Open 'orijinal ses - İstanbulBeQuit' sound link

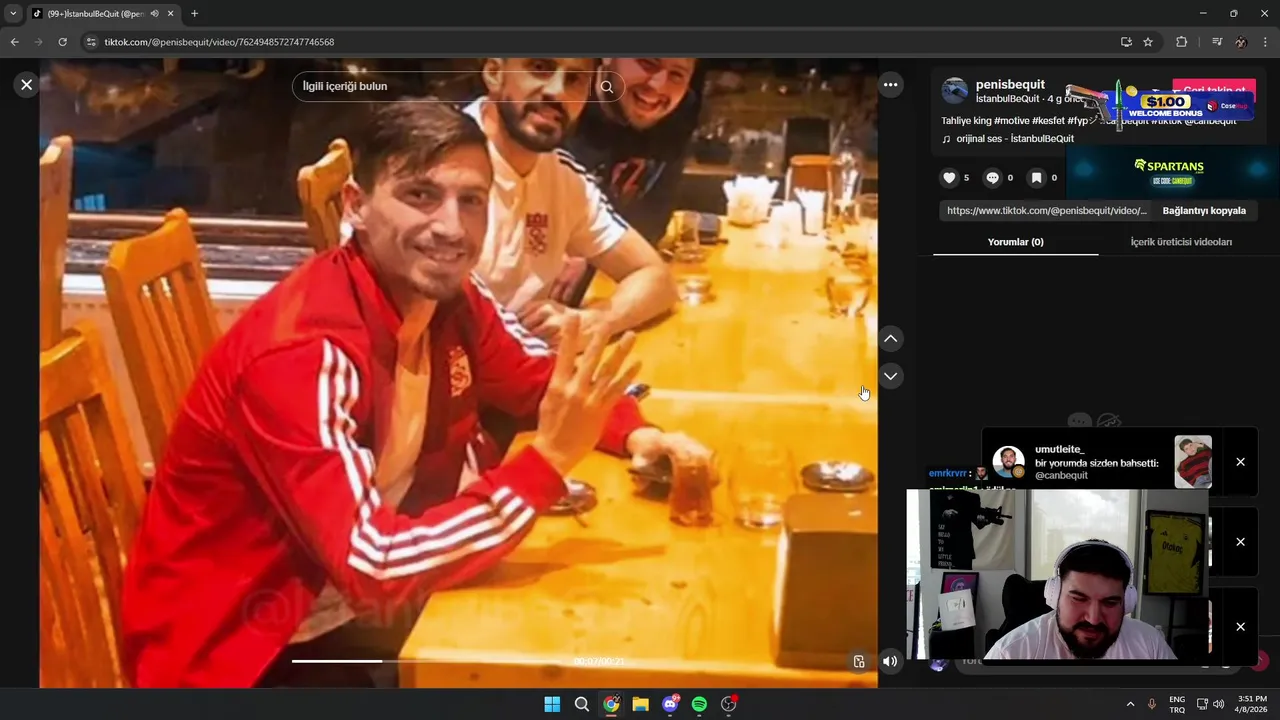click(x=1015, y=139)
